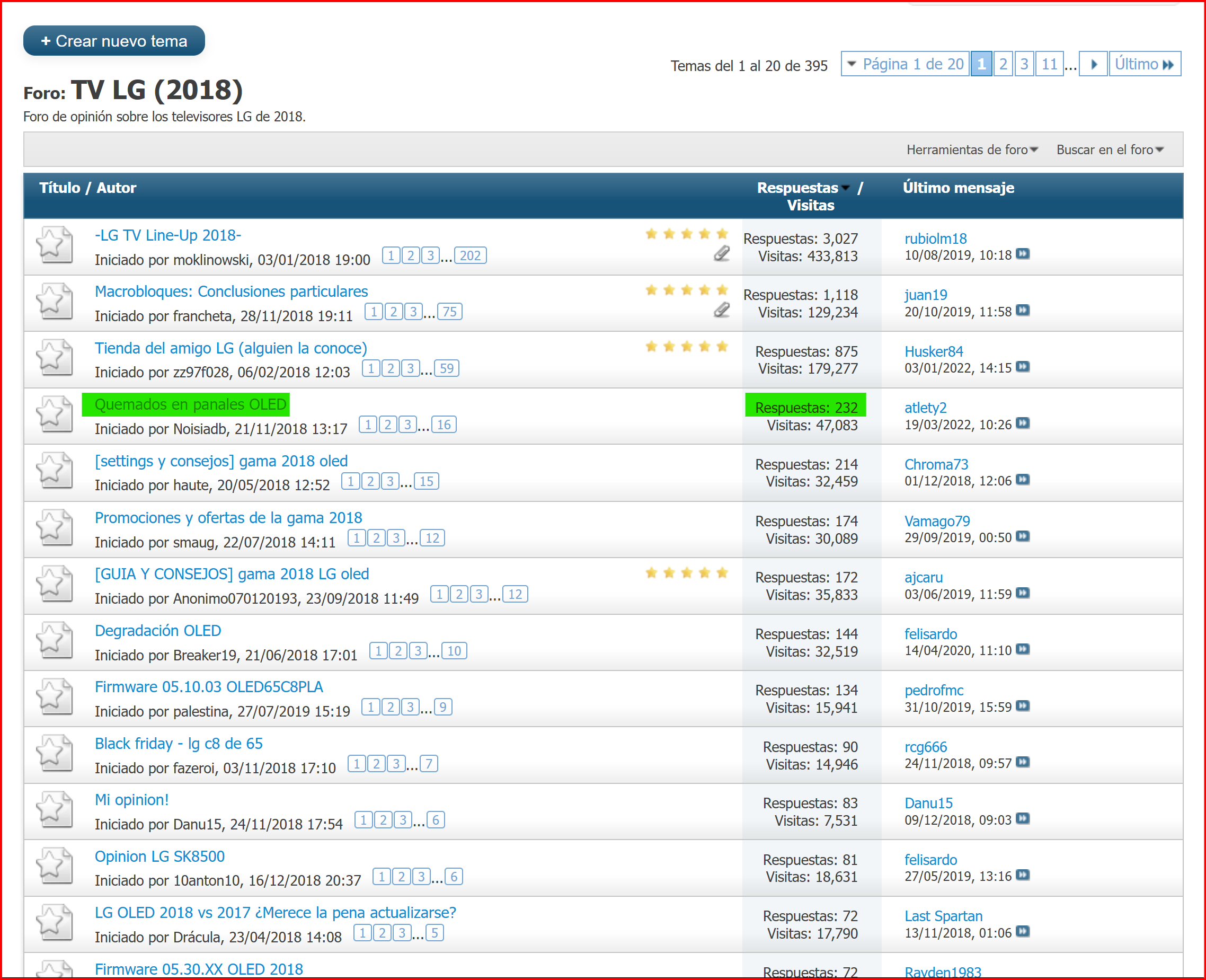This screenshot has width=1206, height=980.
Task: Open thread Quemados en panales OLED
Action: pyautogui.click(x=191, y=405)
